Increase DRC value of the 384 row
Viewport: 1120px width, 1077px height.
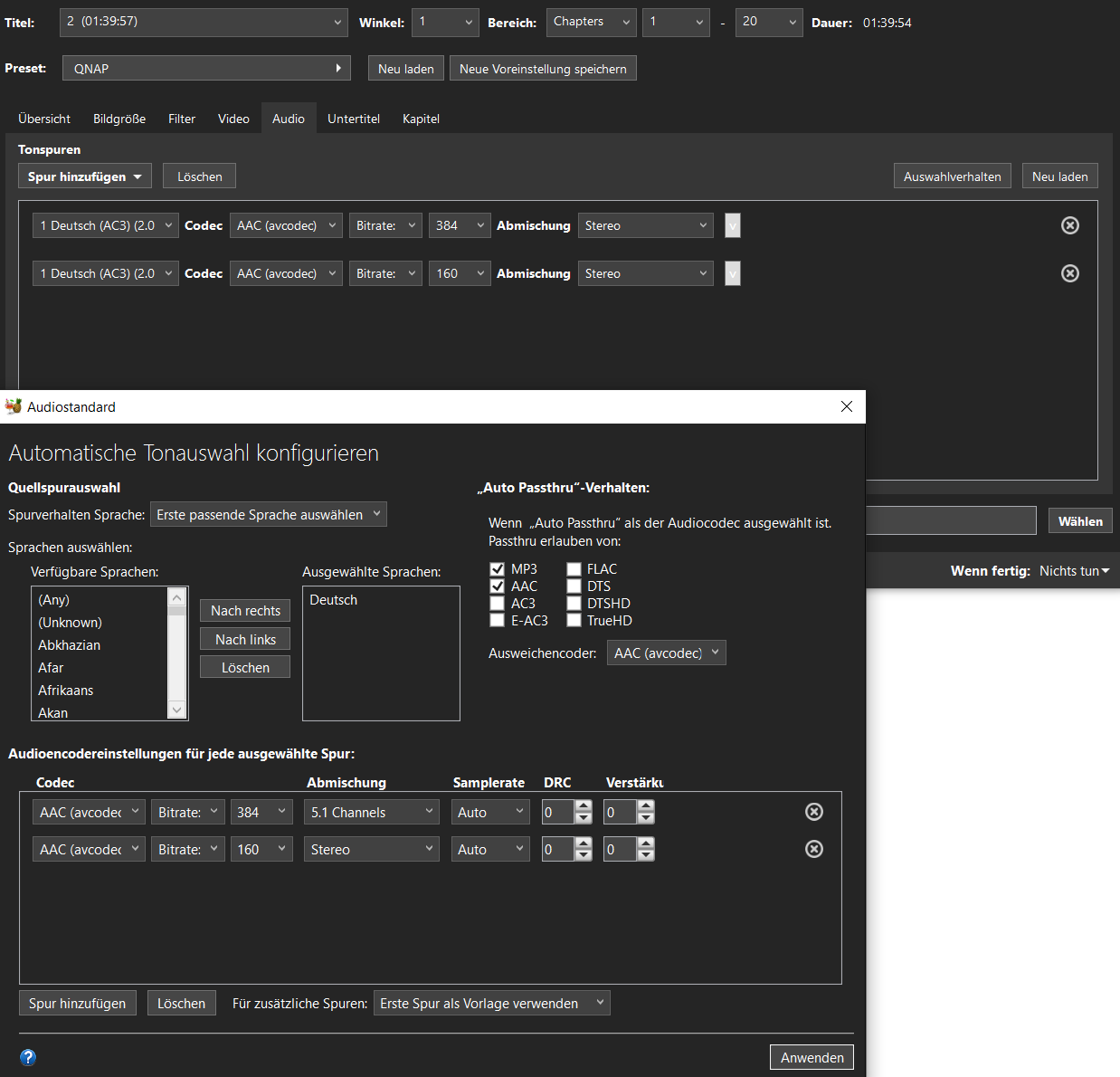[584, 806]
